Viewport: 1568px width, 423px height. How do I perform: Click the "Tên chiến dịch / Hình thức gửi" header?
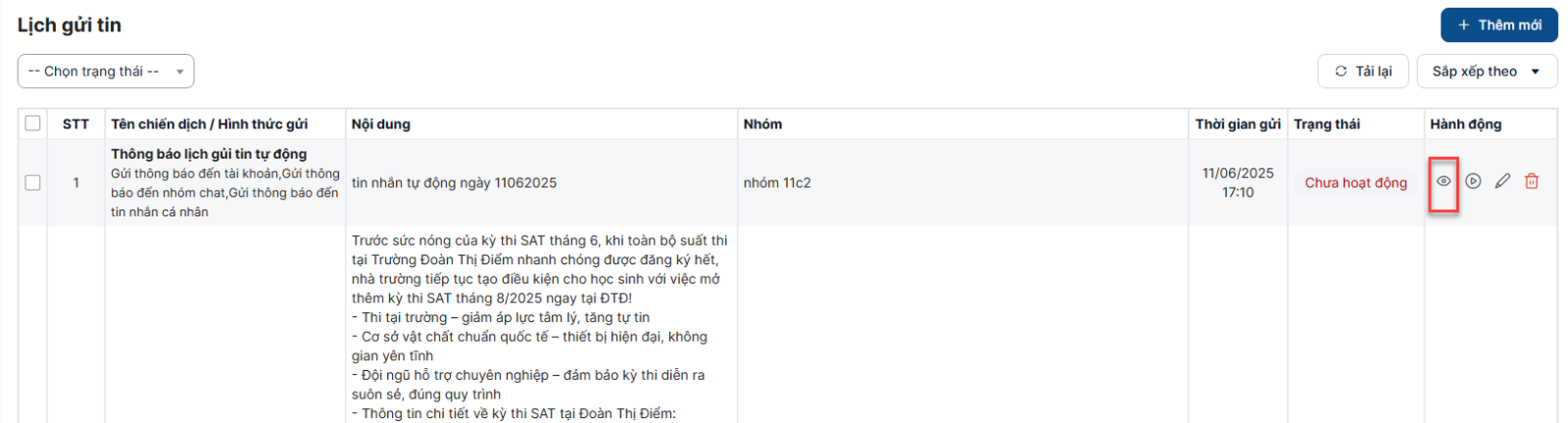click(209, 124)
